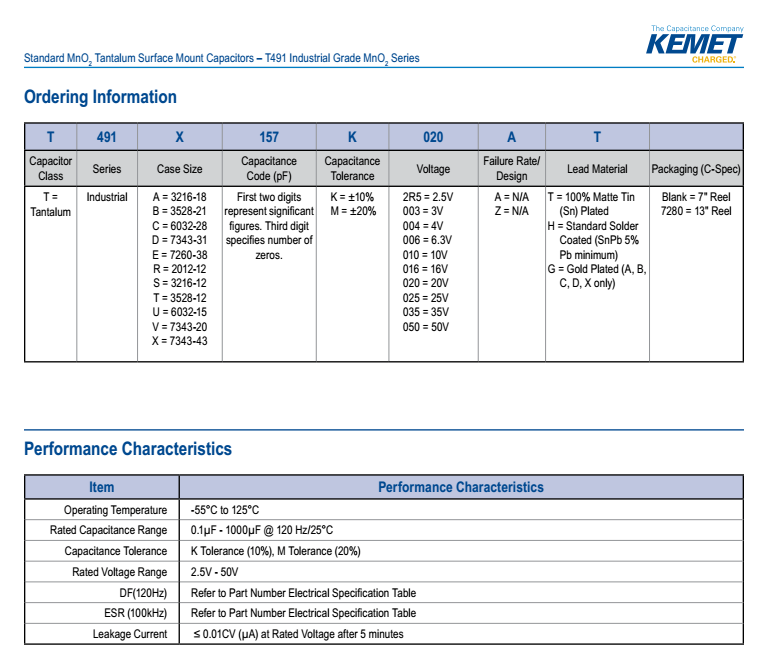The height and width of the screenshot is (671, 764).
Task: Select the Rated Voltage Range value 2.5V - 50V
Action: pyautogui.click(x=214, y=572)
